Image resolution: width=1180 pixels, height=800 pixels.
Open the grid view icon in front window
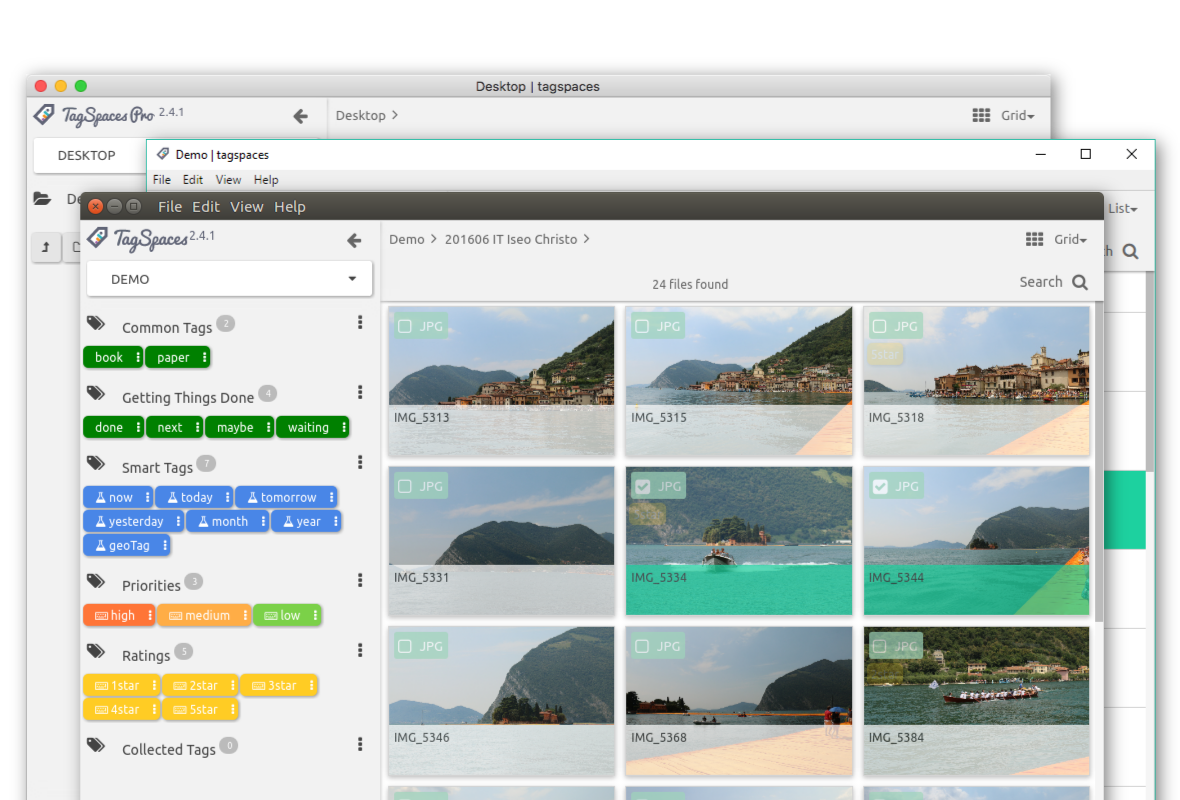[x=1034, y=239]
